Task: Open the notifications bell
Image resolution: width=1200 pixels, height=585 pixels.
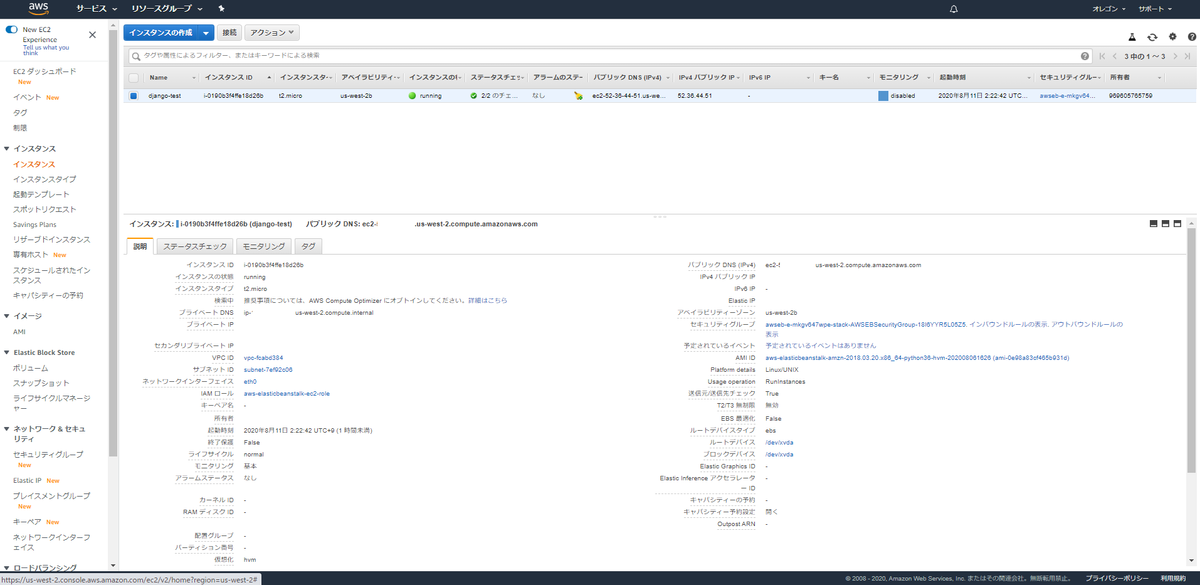Action: click(x=953, y=8)
